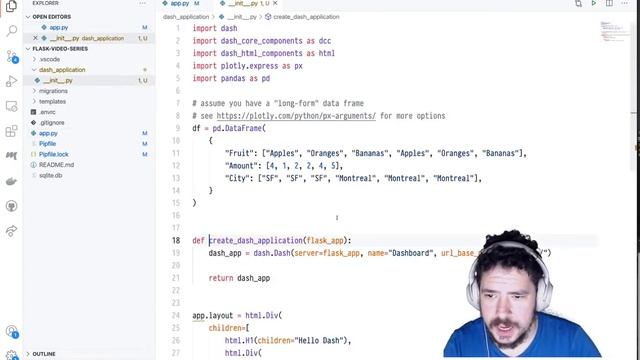Open the Accounts icon with badge

click(11, 331)
